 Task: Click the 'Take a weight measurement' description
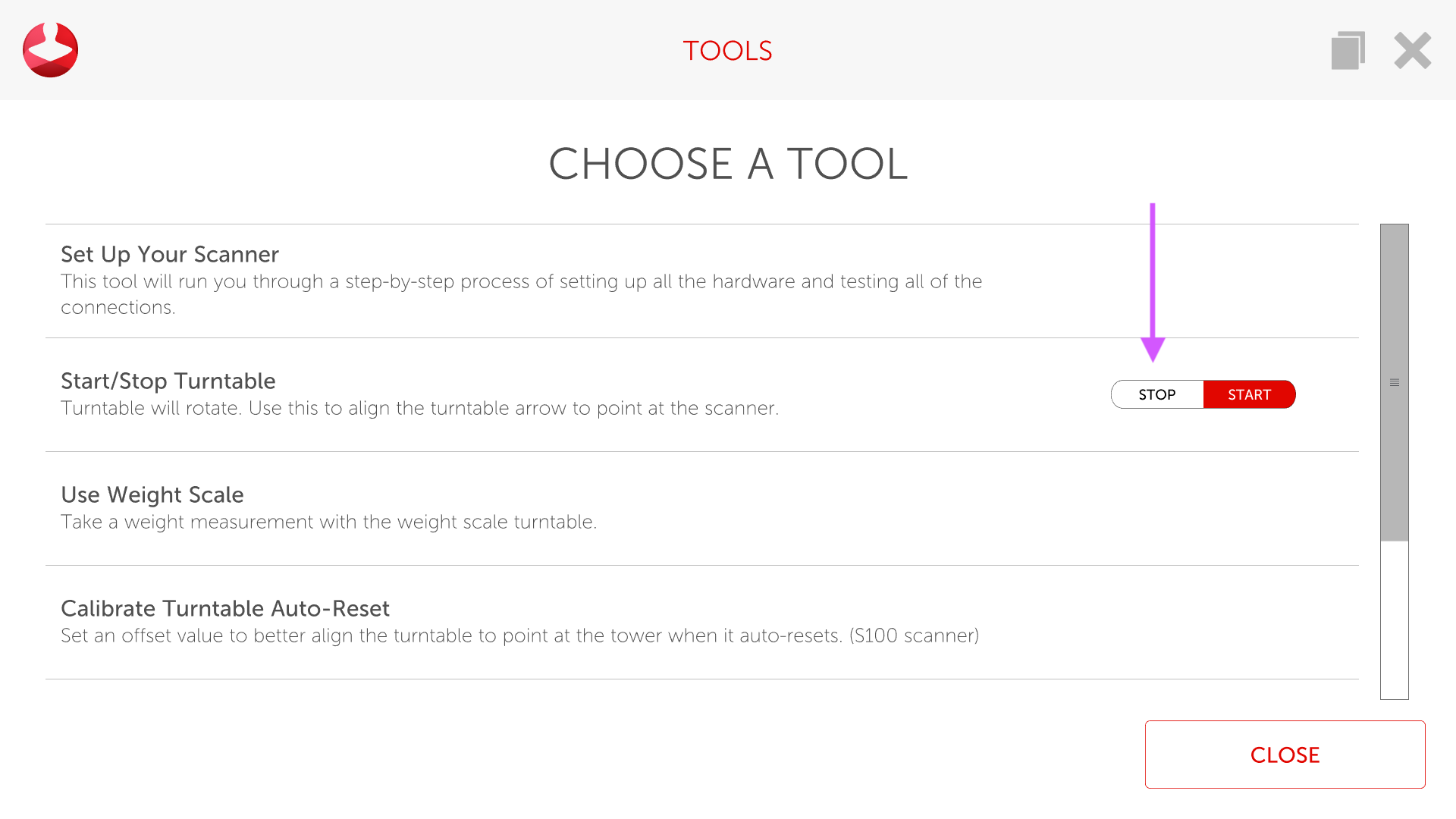pyautogui.click(x=328, y=522)
